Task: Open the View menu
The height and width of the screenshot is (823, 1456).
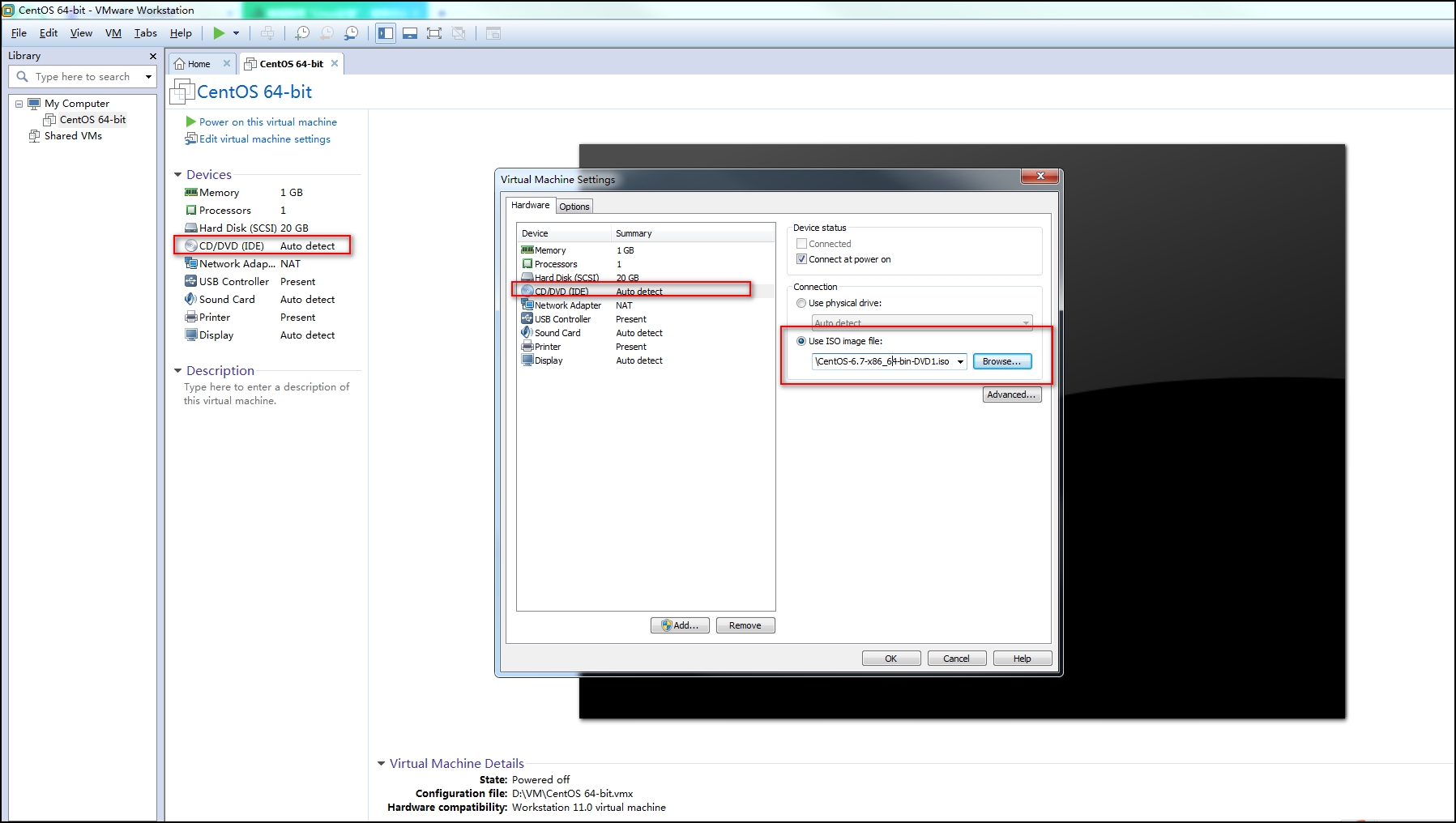Action: pyautogui.click(x=81, y=33)
